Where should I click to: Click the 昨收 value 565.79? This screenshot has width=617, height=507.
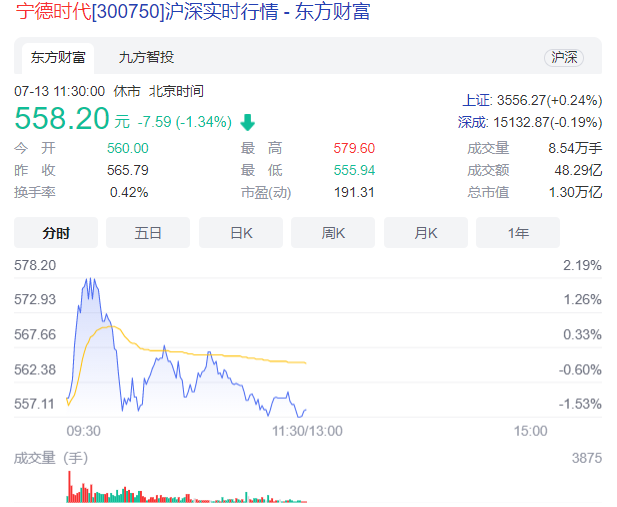pos(128,170)
